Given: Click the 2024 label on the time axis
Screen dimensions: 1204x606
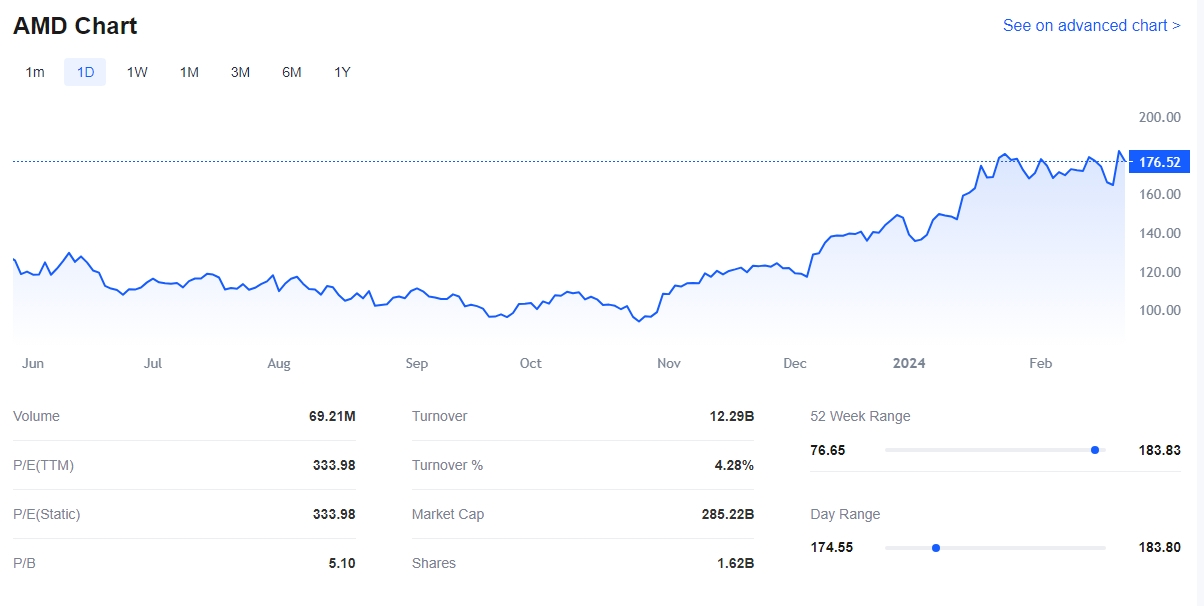Looking at the screenshot, I should [909, 363].
